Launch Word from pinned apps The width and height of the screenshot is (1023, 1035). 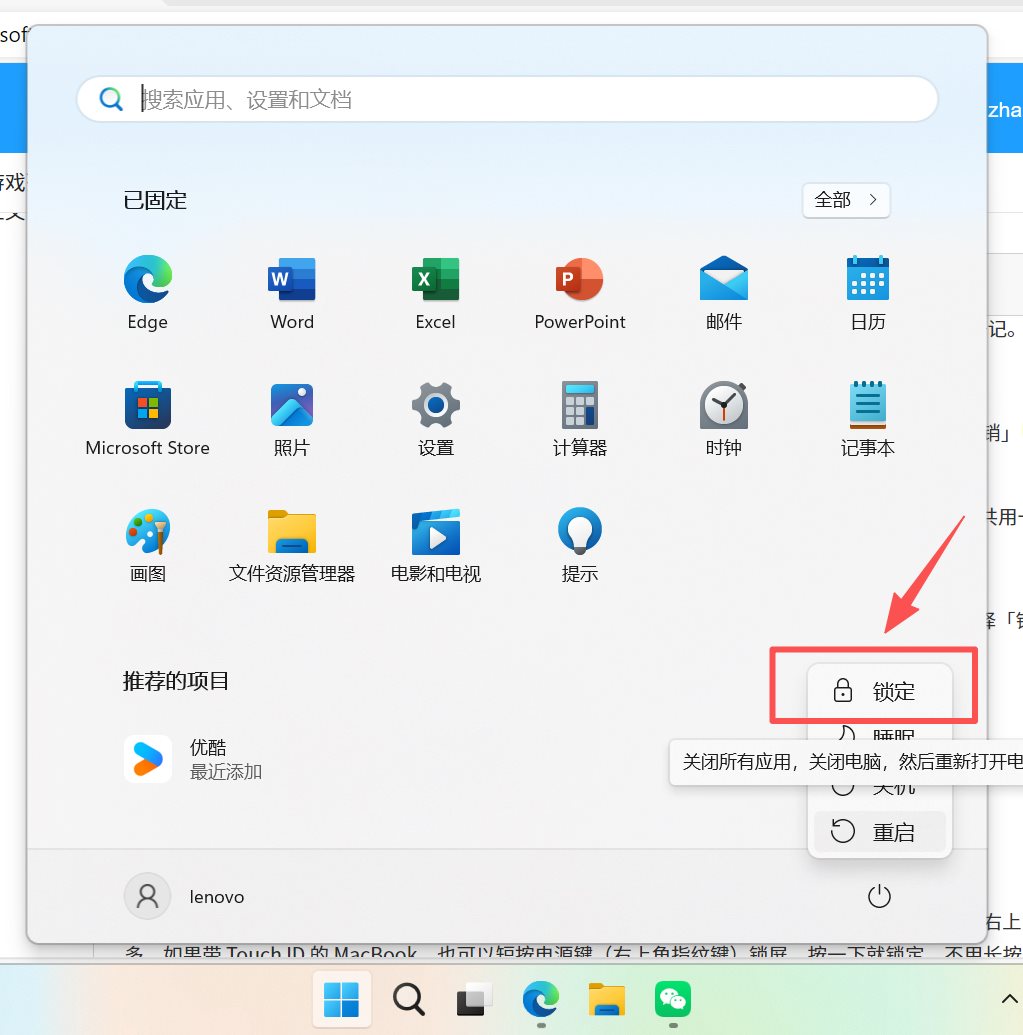click(x=292, y=292)
